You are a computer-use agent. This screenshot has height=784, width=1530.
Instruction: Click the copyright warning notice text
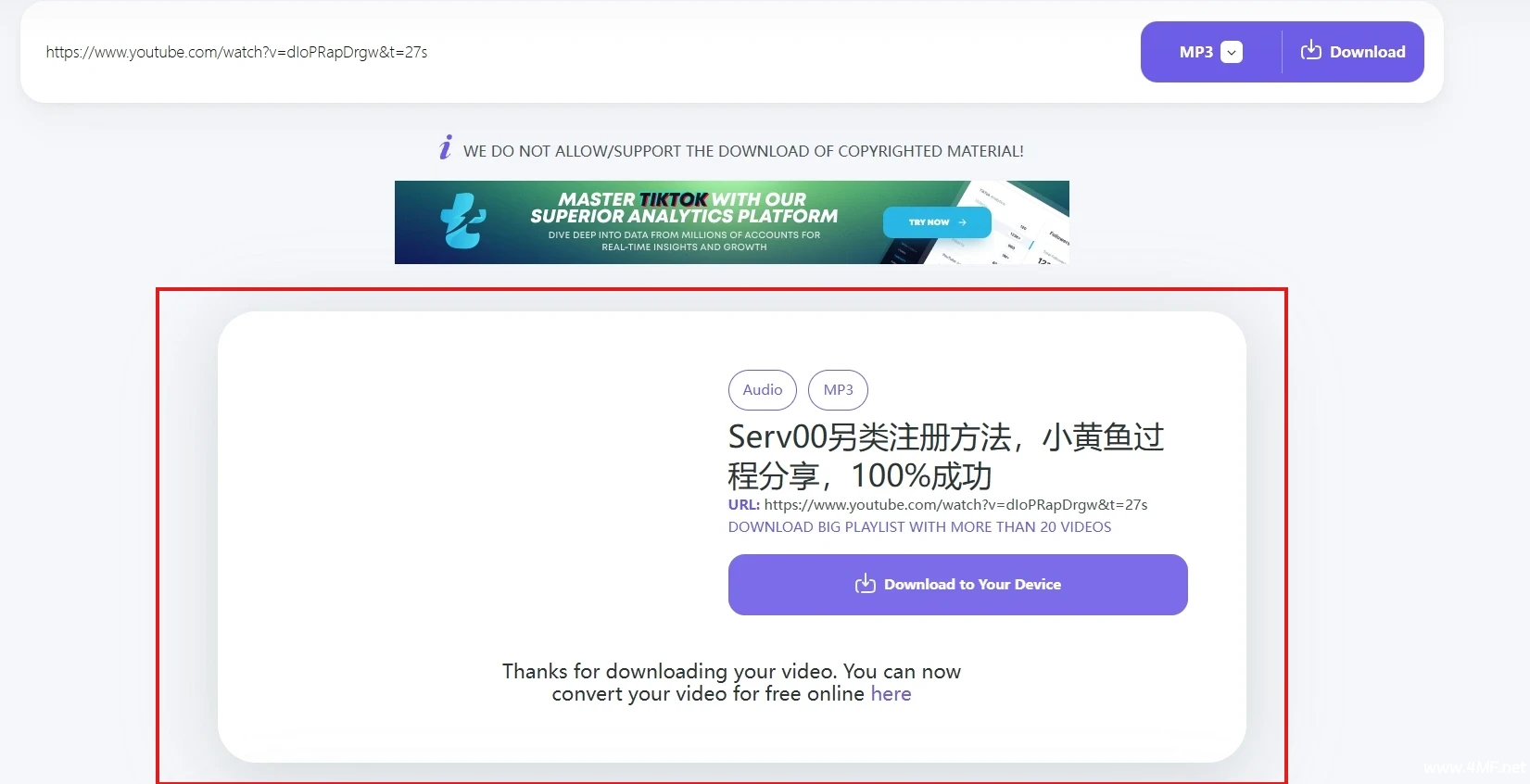tap(743, 151)
